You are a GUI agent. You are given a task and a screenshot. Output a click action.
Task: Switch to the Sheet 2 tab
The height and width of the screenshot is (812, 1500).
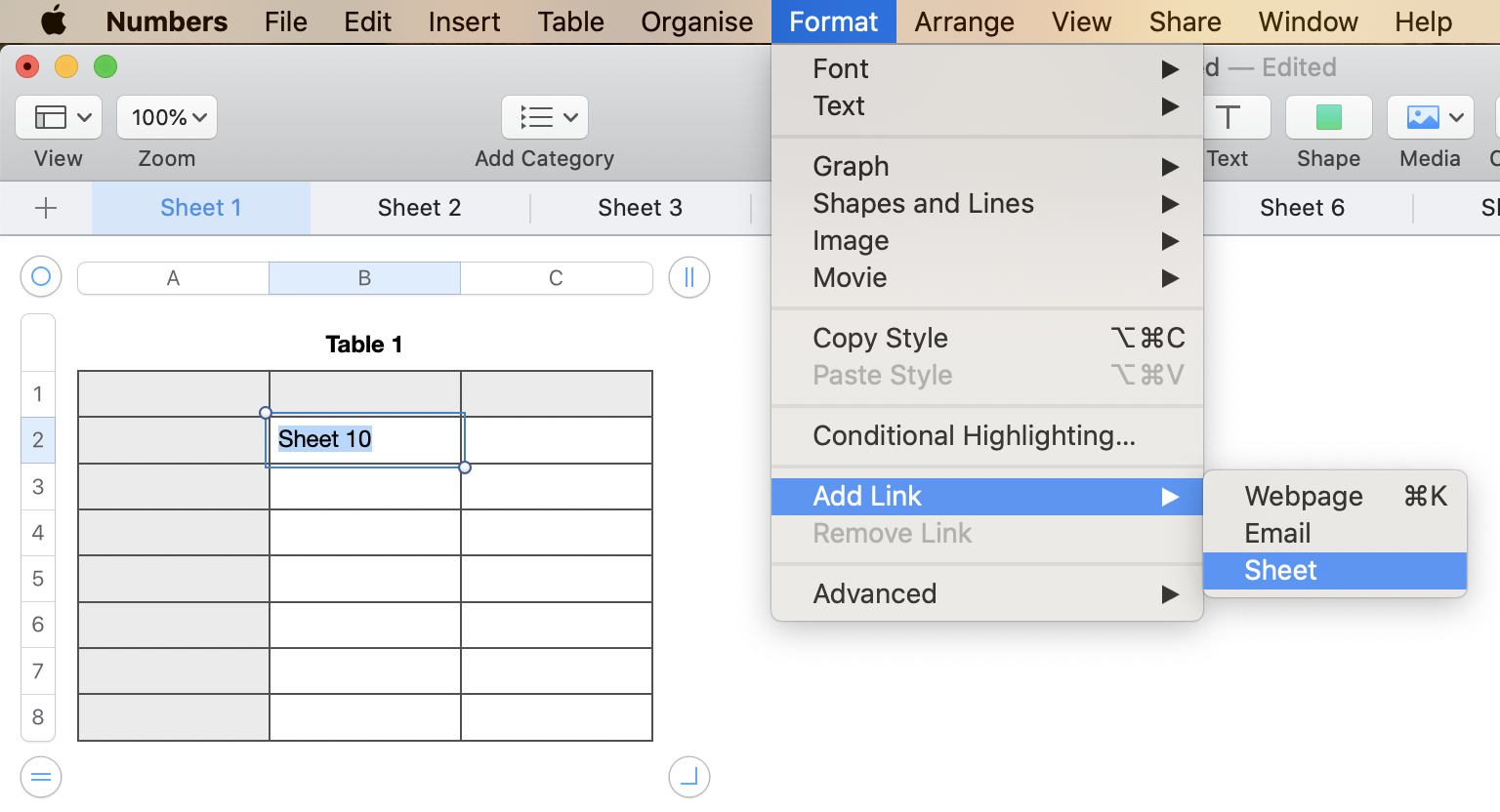(419, 208)
